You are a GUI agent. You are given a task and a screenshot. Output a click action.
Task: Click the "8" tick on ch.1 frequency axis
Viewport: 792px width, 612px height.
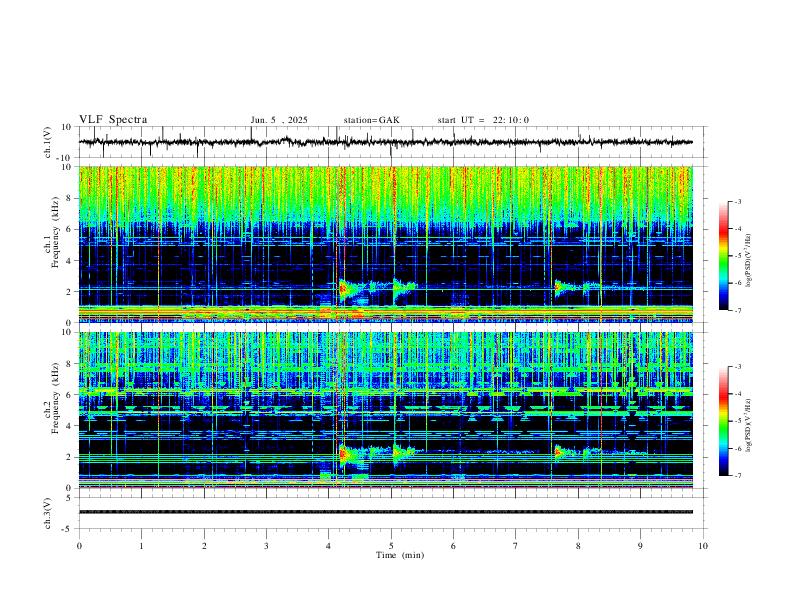(x=70, y=198)
